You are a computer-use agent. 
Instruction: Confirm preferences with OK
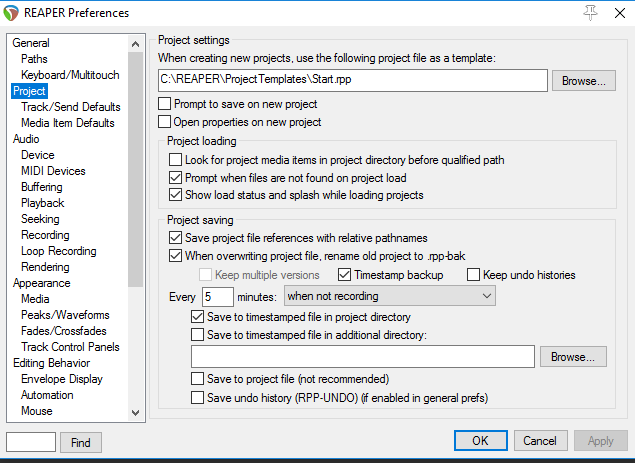pyautogui.click(x=480, y=440)
